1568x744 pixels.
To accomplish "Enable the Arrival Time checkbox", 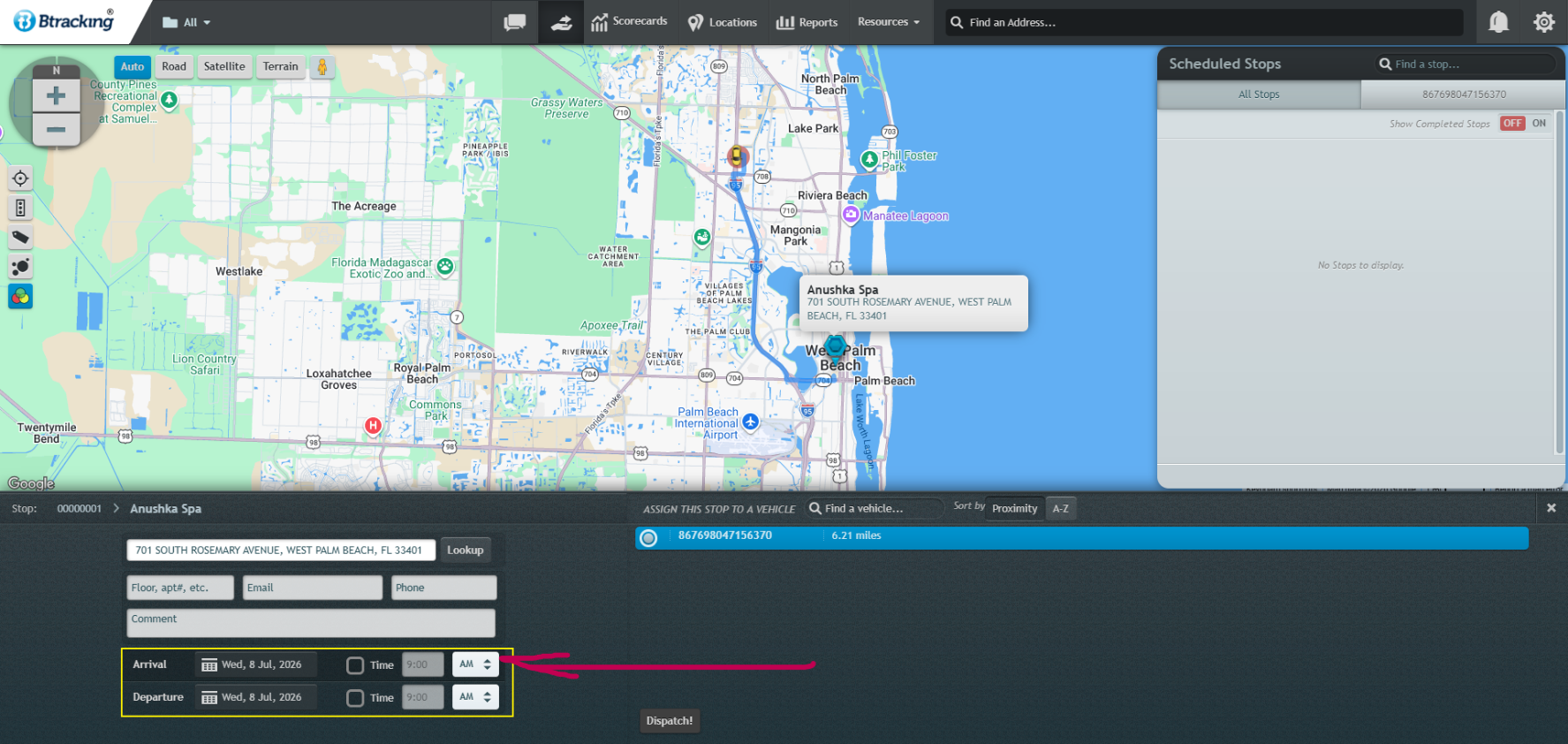I will pyautogui.click(x=355, y=665).
